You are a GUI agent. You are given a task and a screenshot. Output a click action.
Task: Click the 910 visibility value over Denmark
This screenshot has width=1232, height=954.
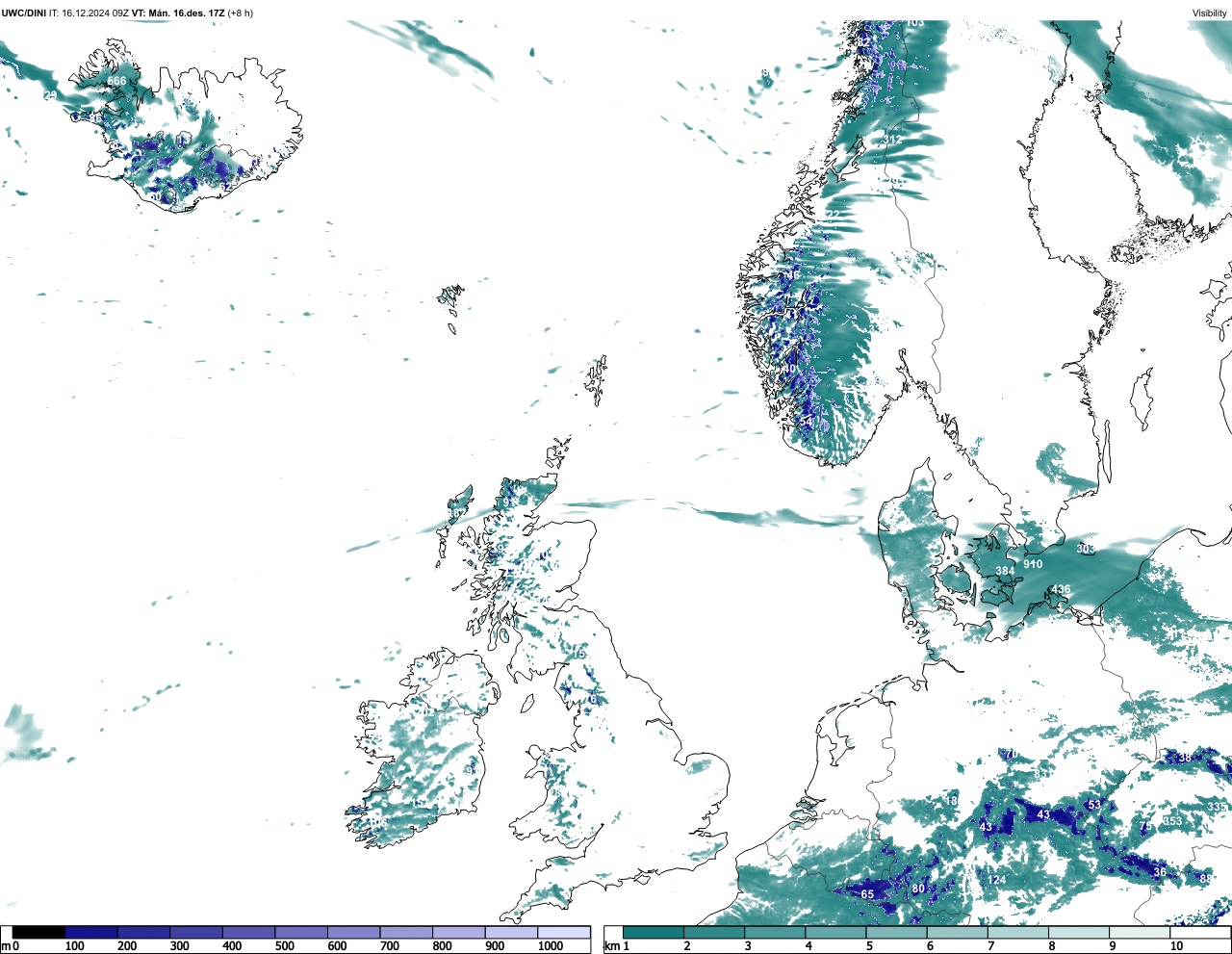1033,564
